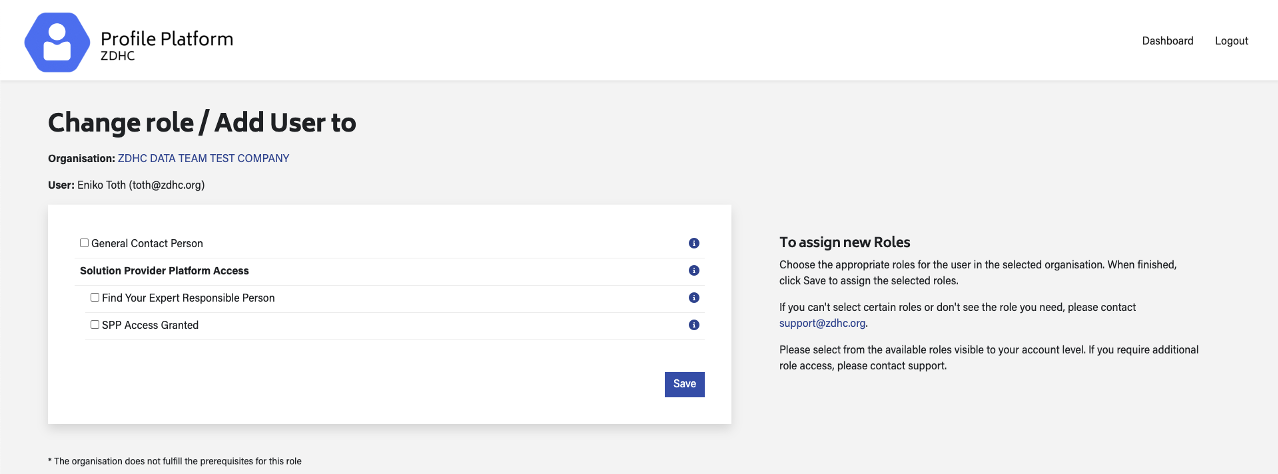Image resolution: width=1278 pixels, height=474 pixels.
Task: Click the Change role / Add User to heading
Action: pos(202,123)
